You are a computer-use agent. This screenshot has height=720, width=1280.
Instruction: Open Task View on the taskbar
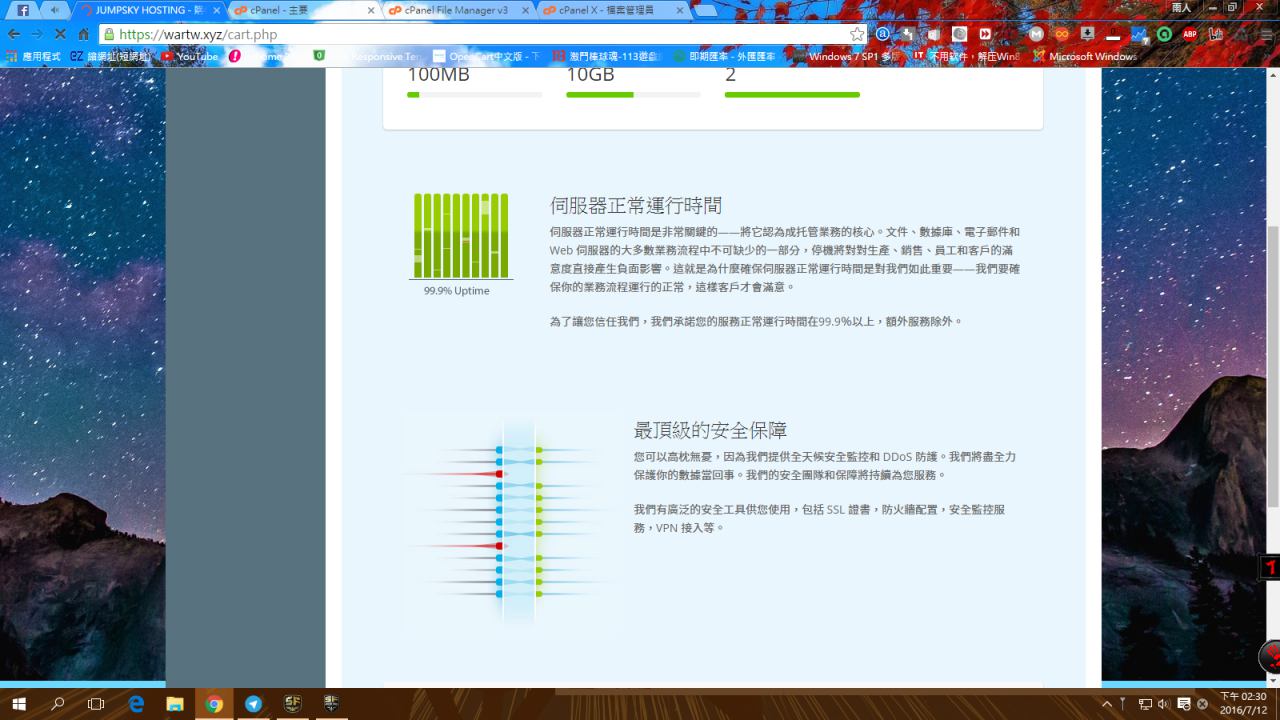[x=96, y=704]
